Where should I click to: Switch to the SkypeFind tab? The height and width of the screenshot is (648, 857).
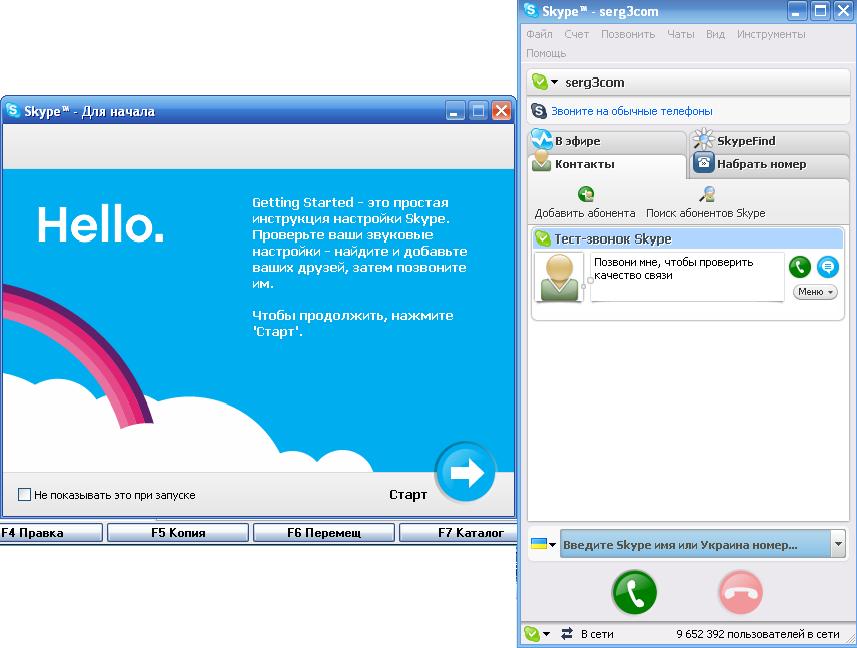click(x=768, y=141)
